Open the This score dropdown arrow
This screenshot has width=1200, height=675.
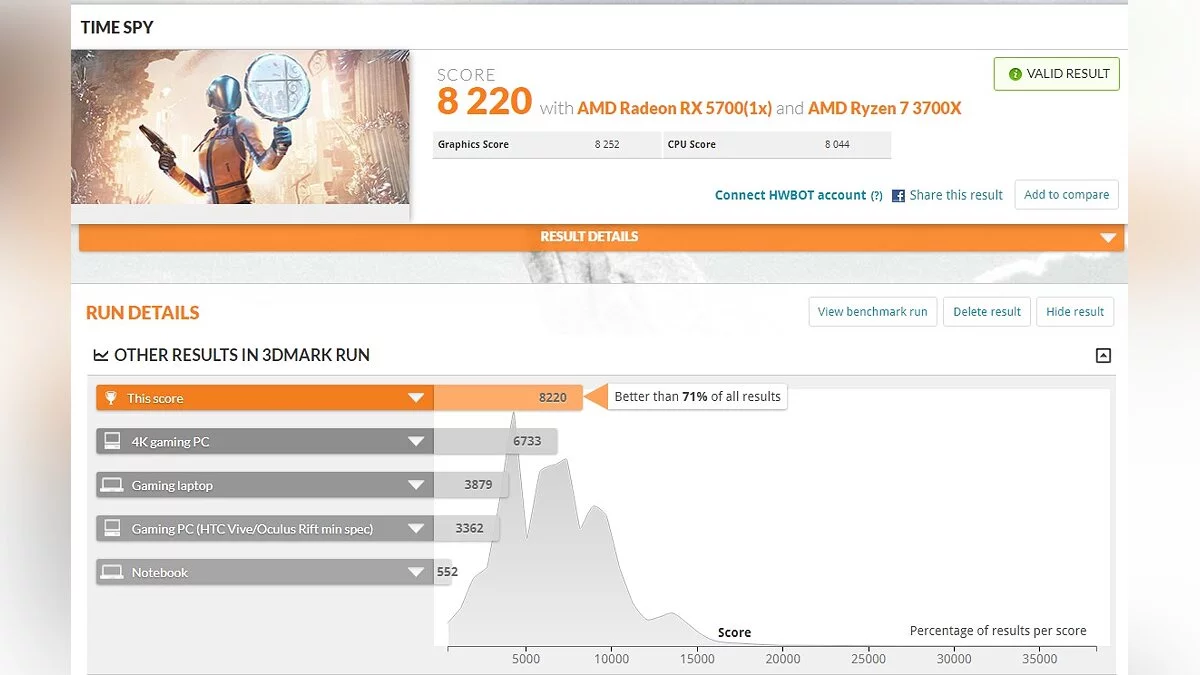pyautogui.click(x=416, y=398)
